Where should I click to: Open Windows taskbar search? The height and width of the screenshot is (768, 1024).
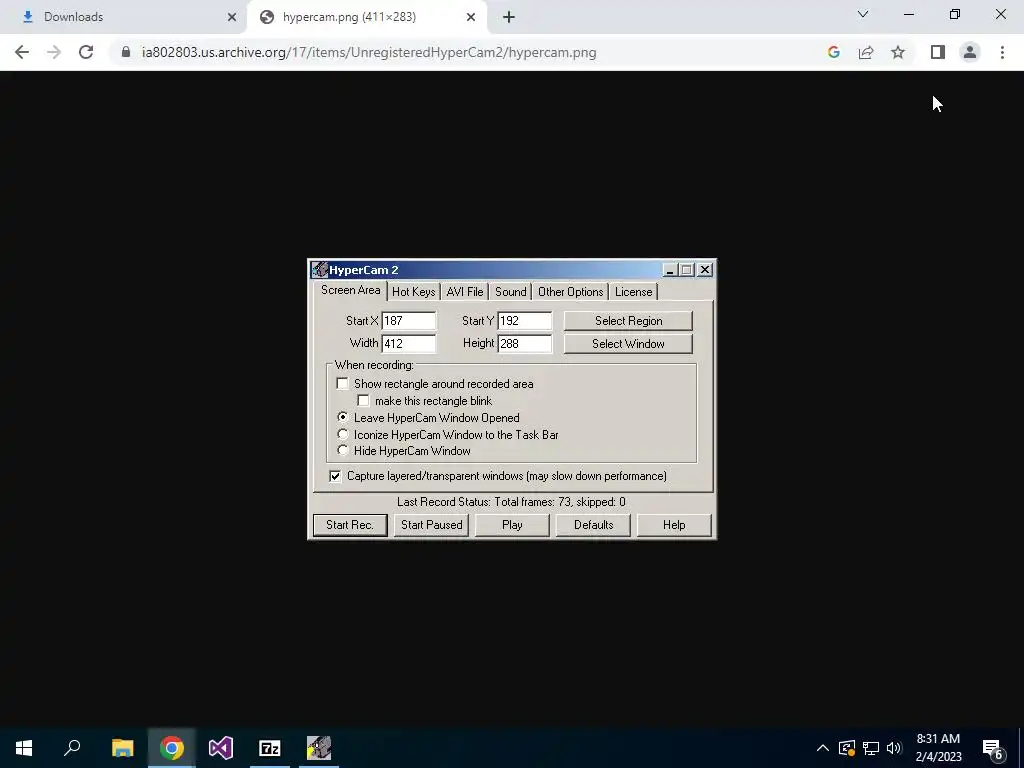point(72,748)
